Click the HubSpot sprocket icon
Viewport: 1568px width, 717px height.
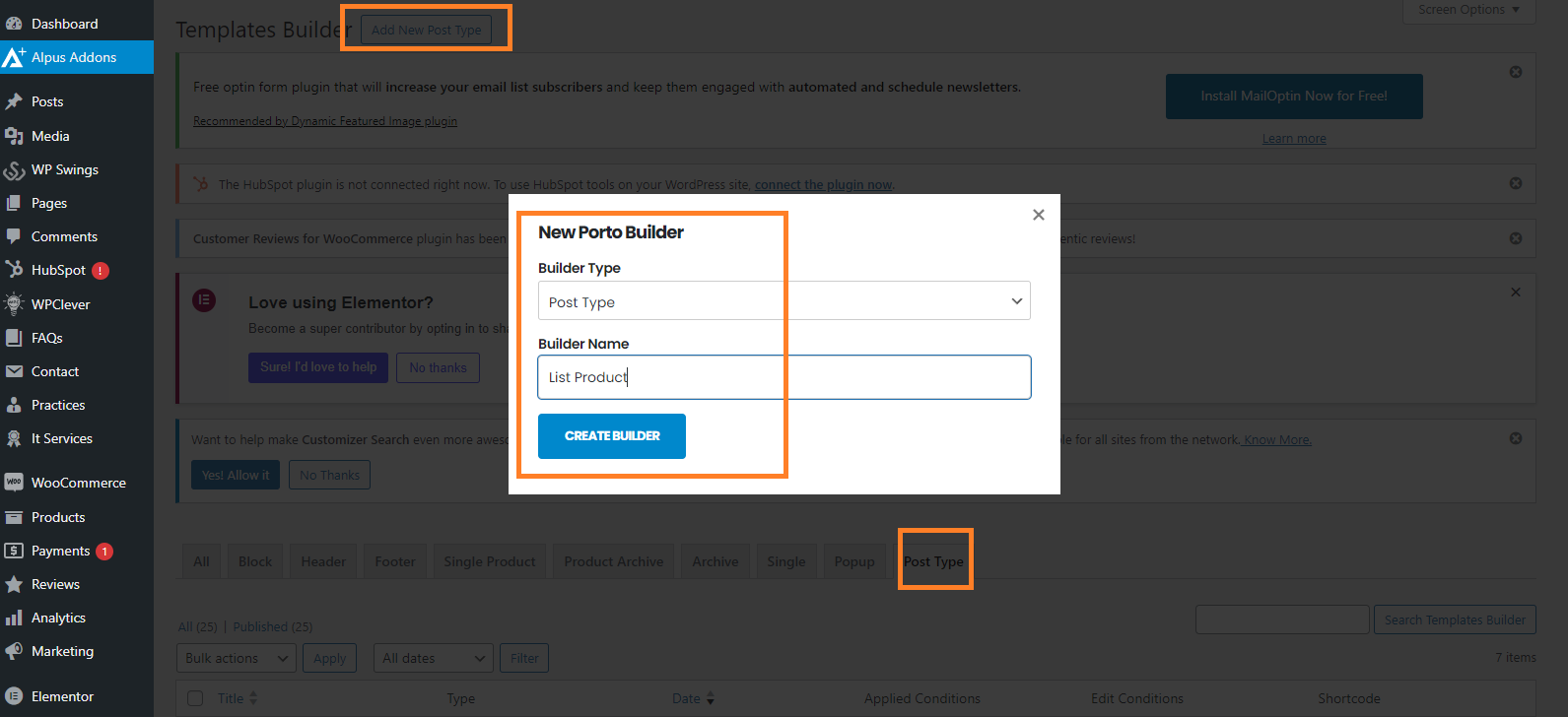click(14, 270)
